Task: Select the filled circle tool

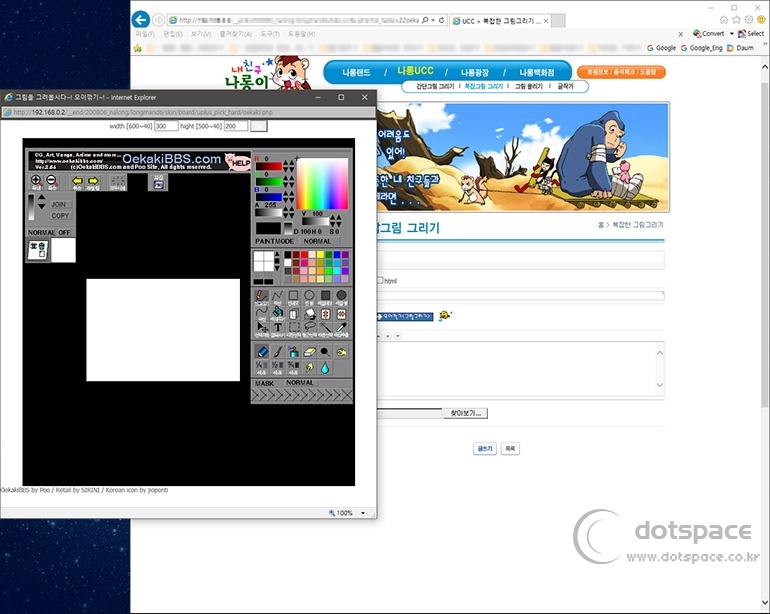Action: tap(341, 297)
